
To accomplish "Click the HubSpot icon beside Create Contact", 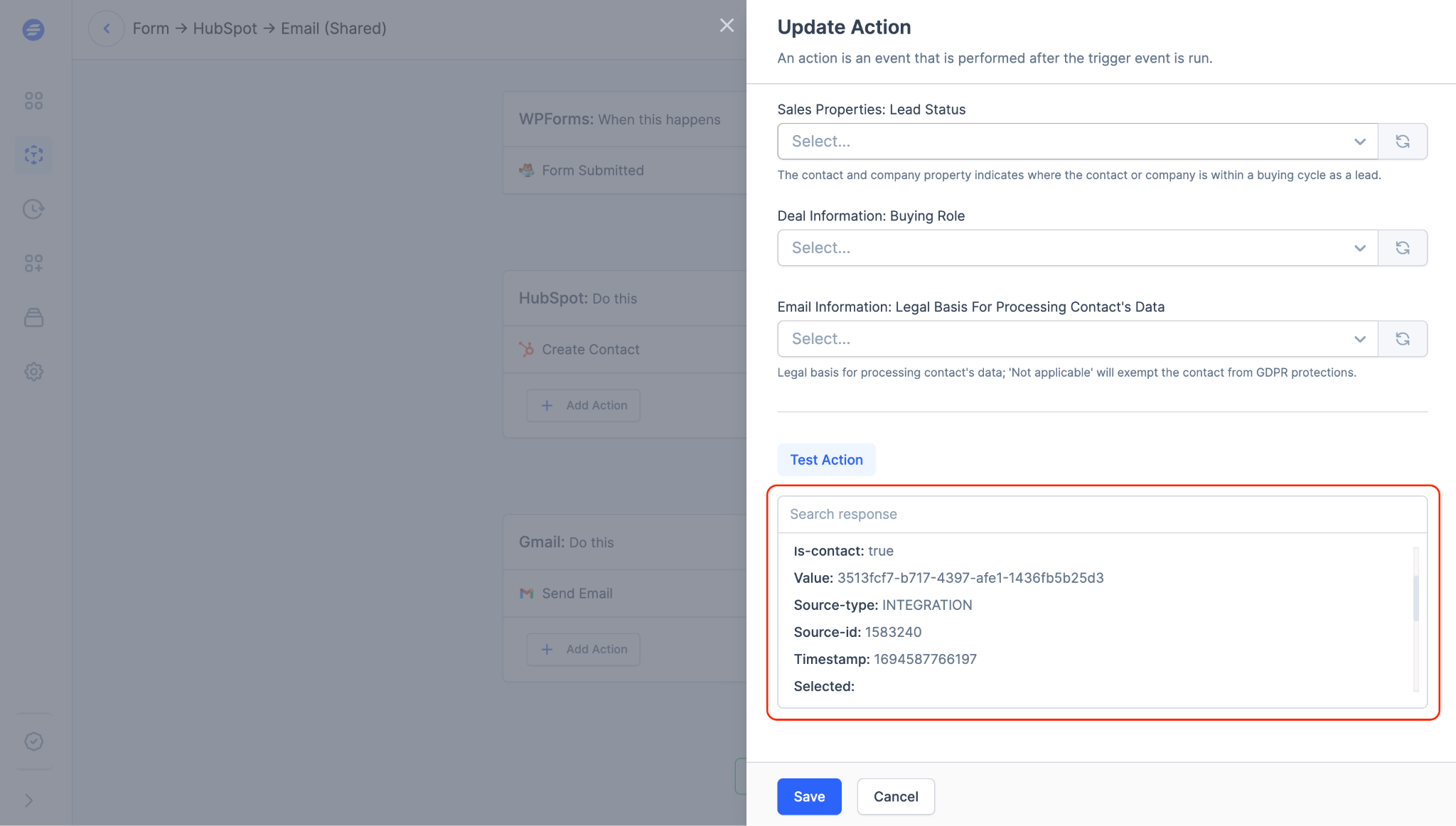I will (x=526, y=350).
